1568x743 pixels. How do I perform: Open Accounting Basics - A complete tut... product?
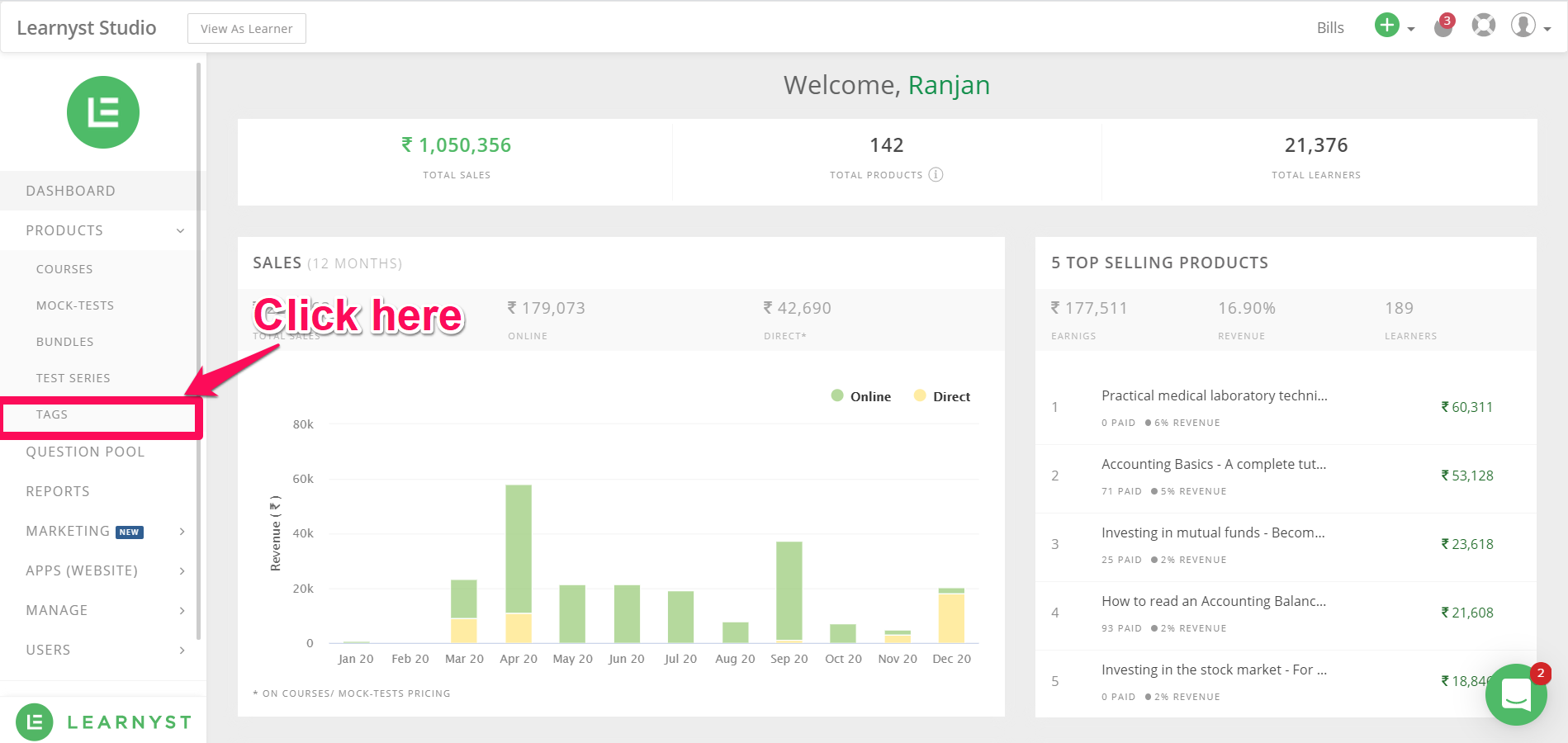1214,464
